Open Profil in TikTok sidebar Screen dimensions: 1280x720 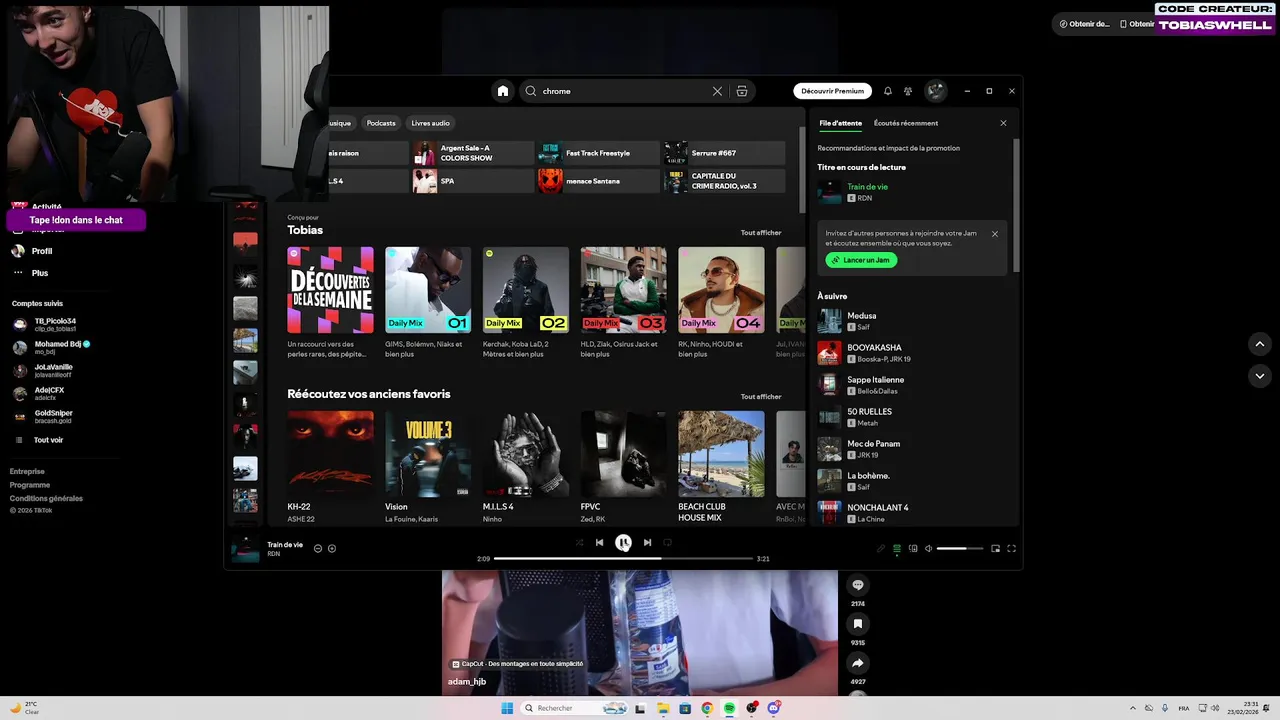point(32,251)
